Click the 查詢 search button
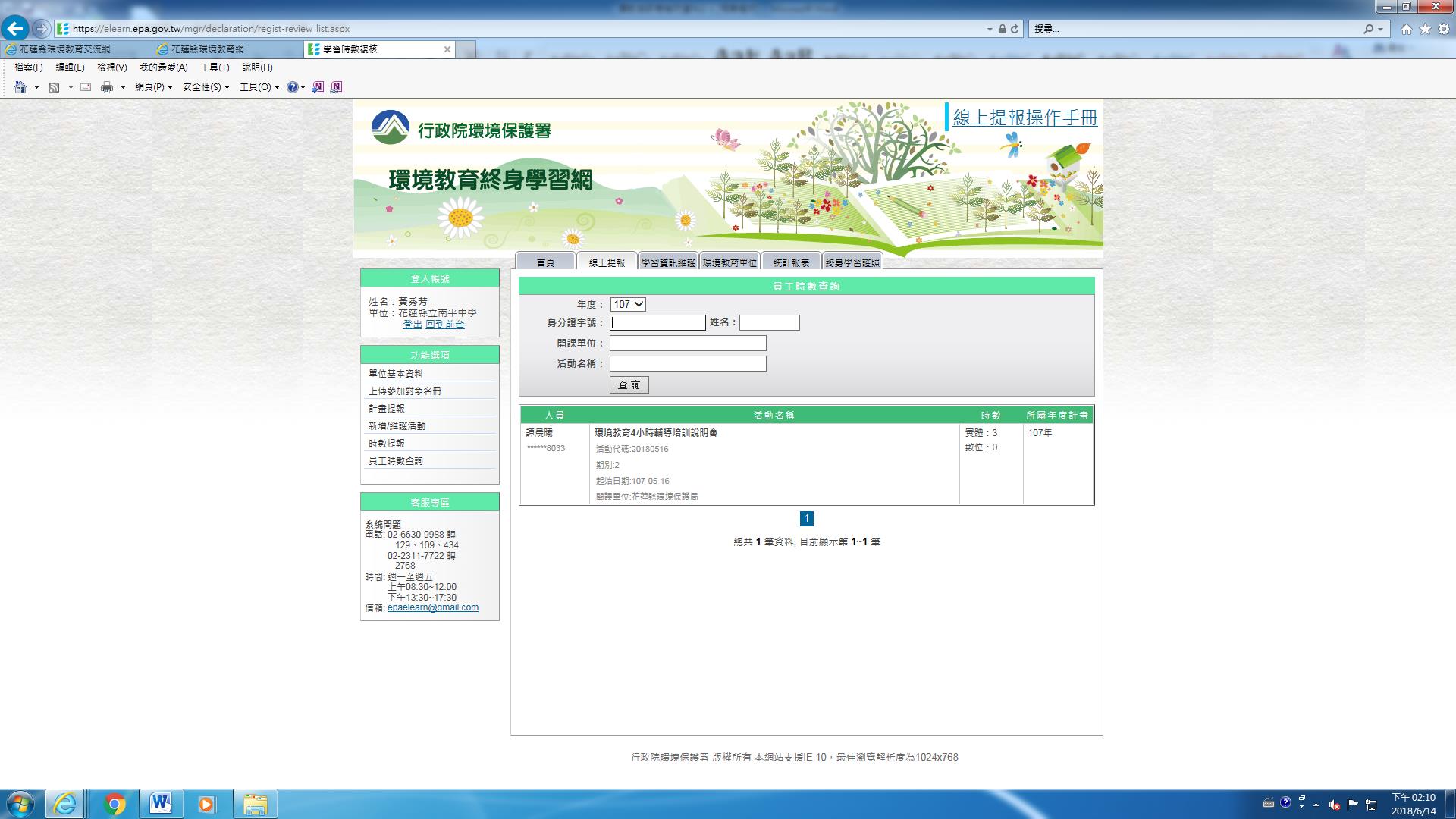This screenshot has width=1456, height=819. click(x=629, y=384)
